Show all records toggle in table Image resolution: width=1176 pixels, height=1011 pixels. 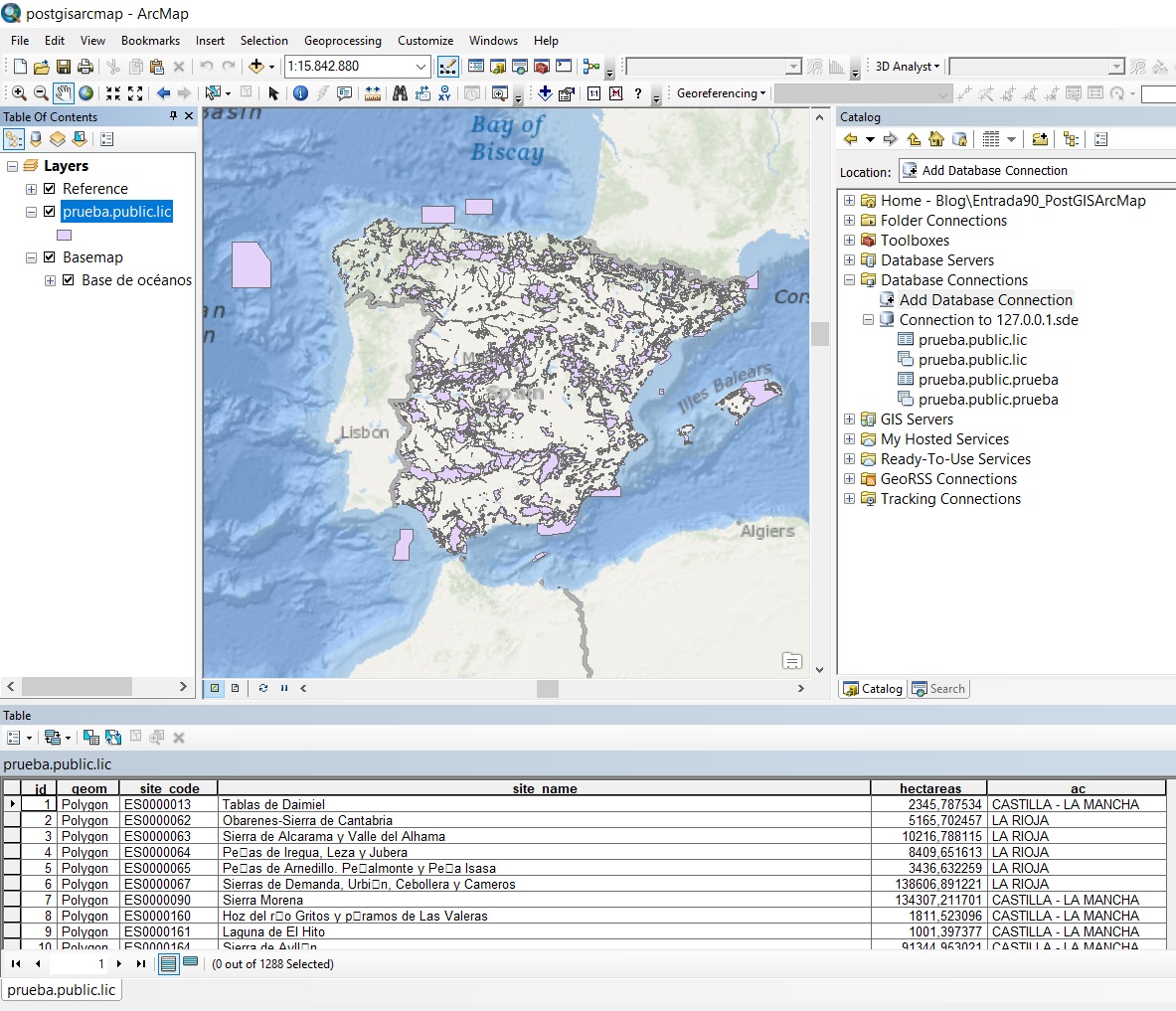click(x=169, y=963)
